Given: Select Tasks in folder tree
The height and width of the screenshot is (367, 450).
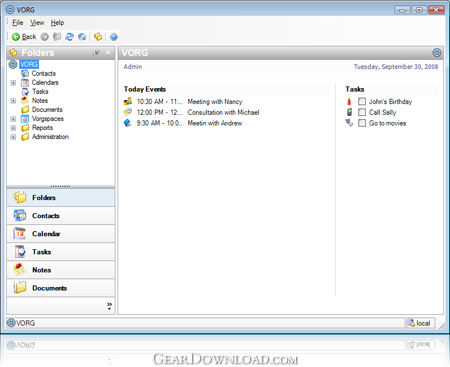Looking at the screenshot, I should [x=40, y=91].
